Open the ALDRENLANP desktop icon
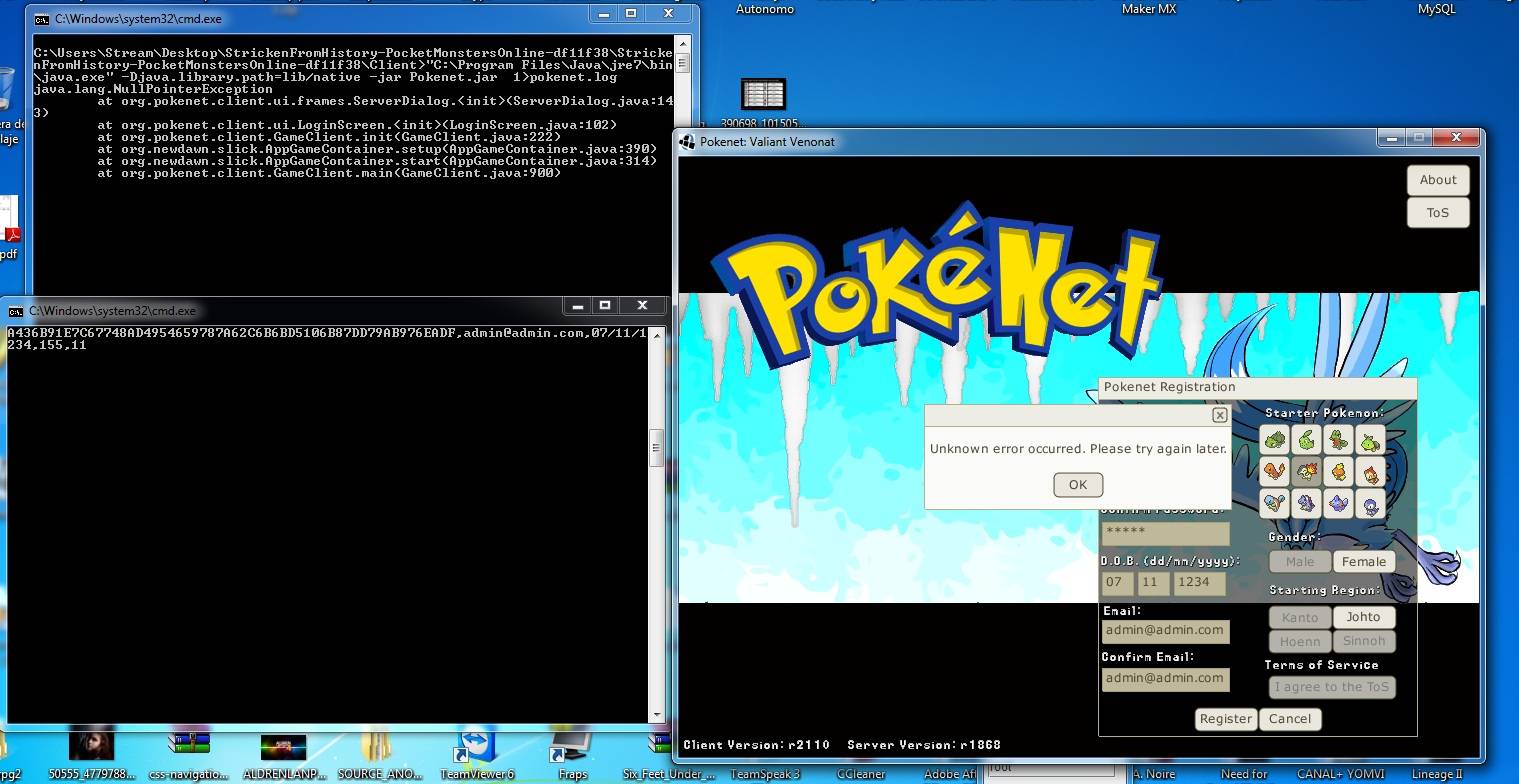 [284, 755]
